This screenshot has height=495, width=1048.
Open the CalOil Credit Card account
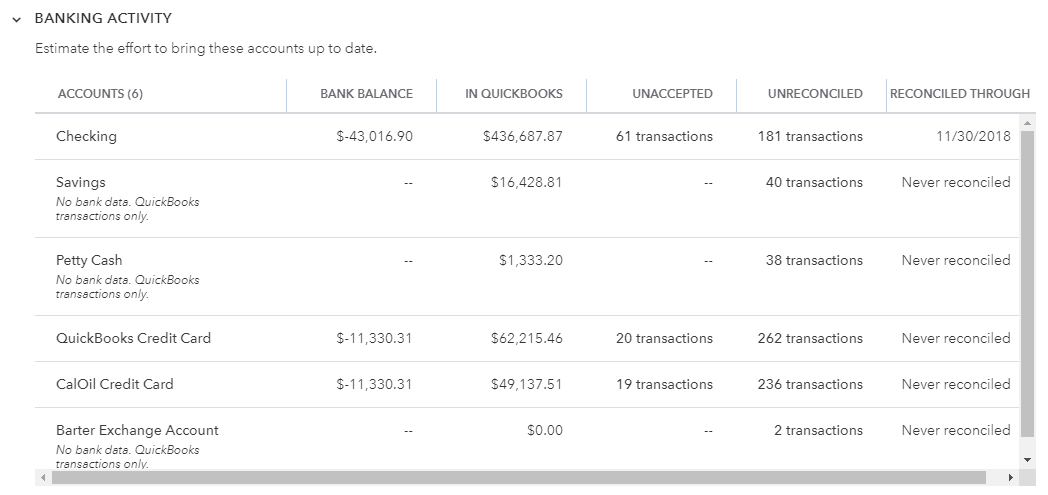coord(115,384)
